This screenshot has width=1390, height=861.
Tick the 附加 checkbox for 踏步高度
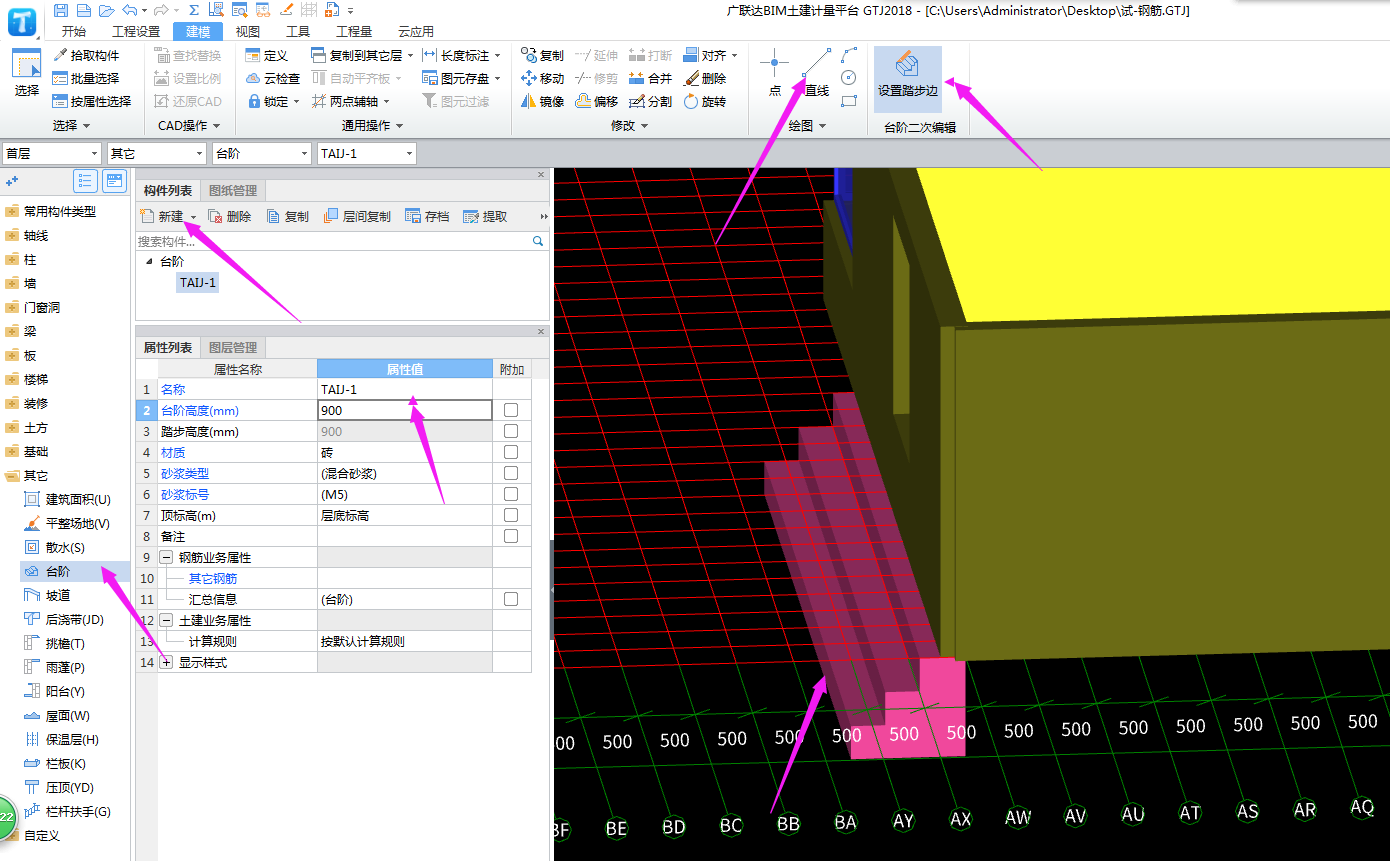click(511, 431)
